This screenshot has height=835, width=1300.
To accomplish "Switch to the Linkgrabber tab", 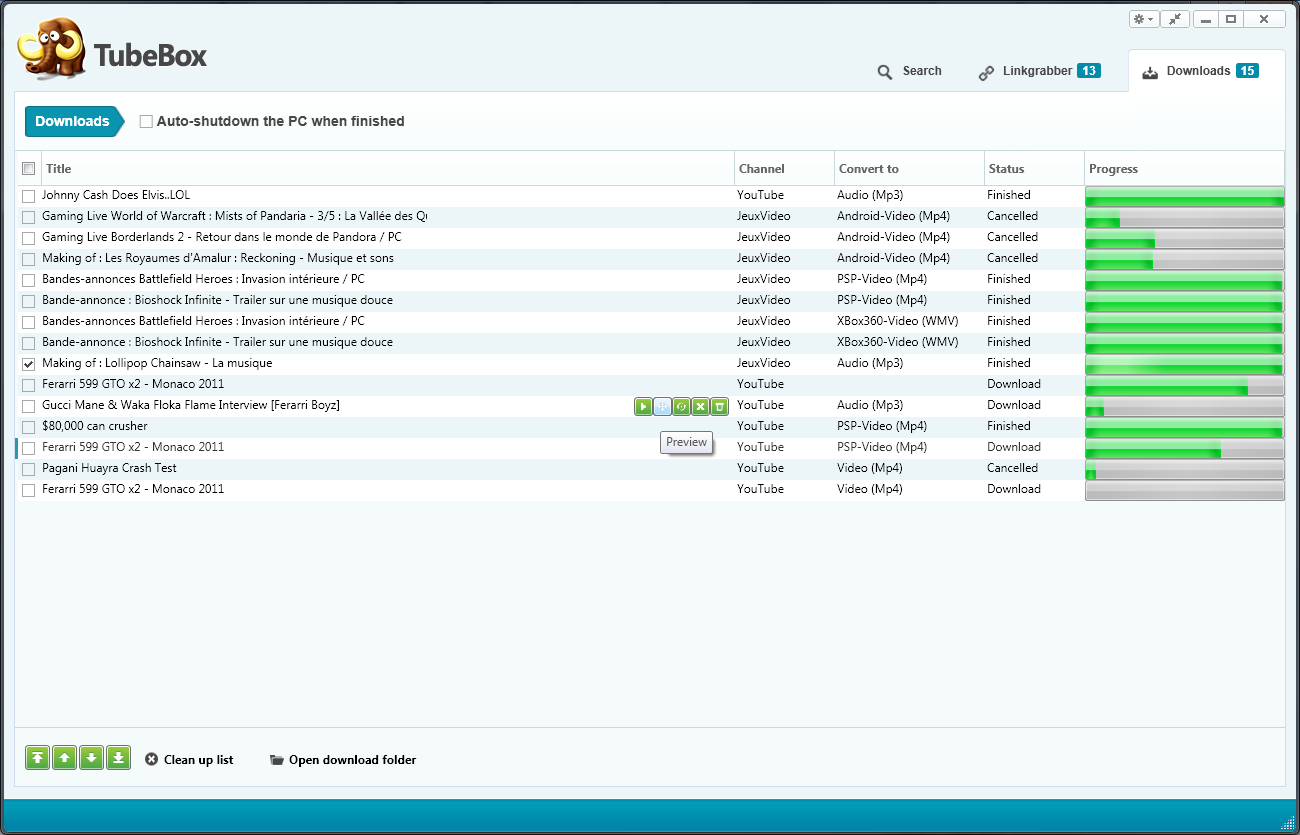I will click(x=1038, y=71).
